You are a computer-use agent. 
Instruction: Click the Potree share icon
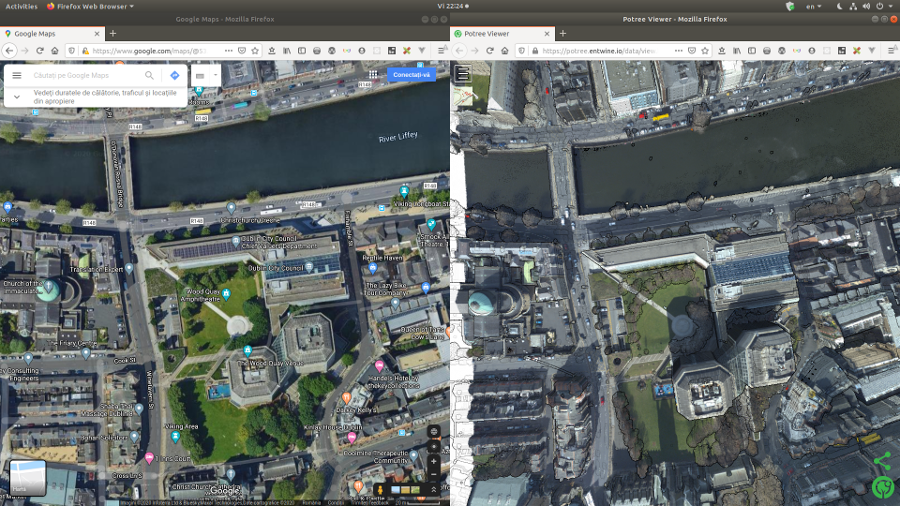pyautogui.click(x=882, y=461)
